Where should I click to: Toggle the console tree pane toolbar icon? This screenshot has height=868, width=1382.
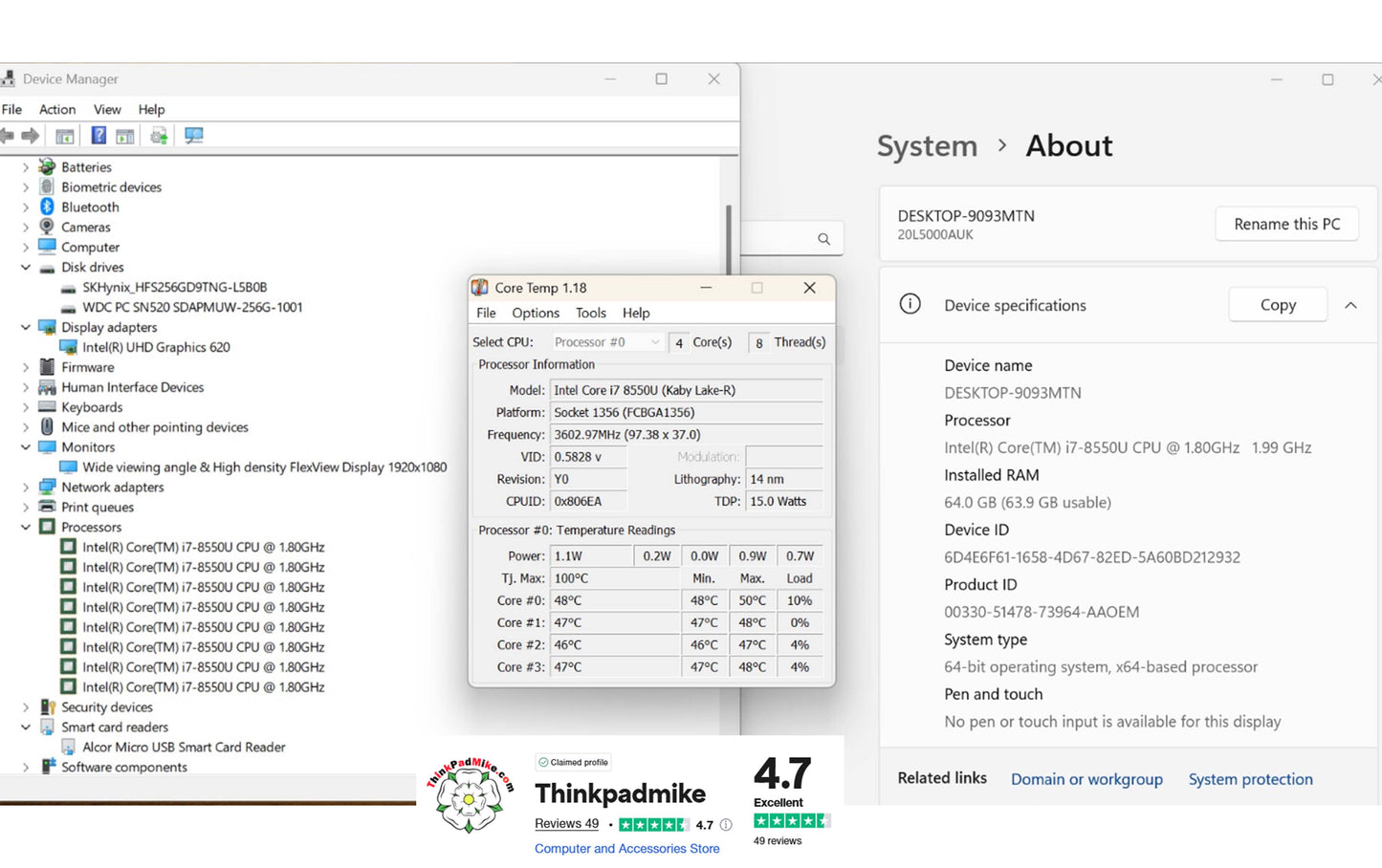coord(65,136)
